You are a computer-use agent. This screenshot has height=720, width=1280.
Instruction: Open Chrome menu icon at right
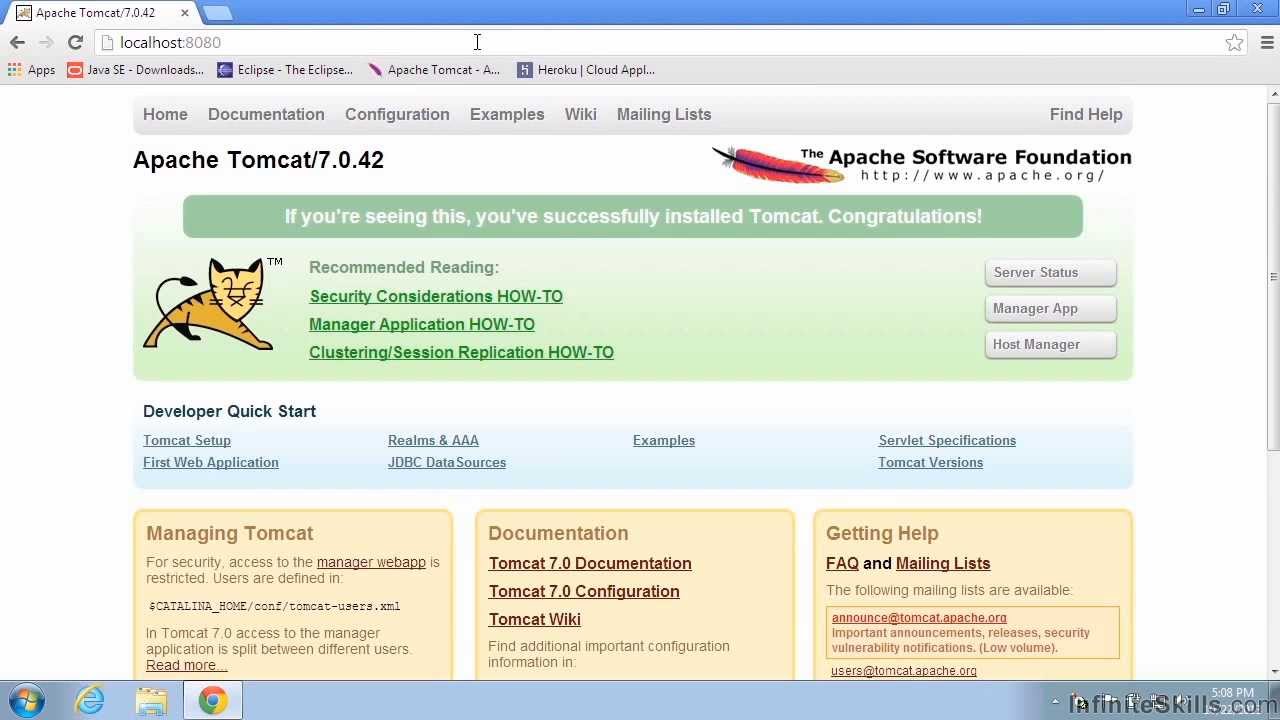pyautogui.click(x=1267, y=42)
